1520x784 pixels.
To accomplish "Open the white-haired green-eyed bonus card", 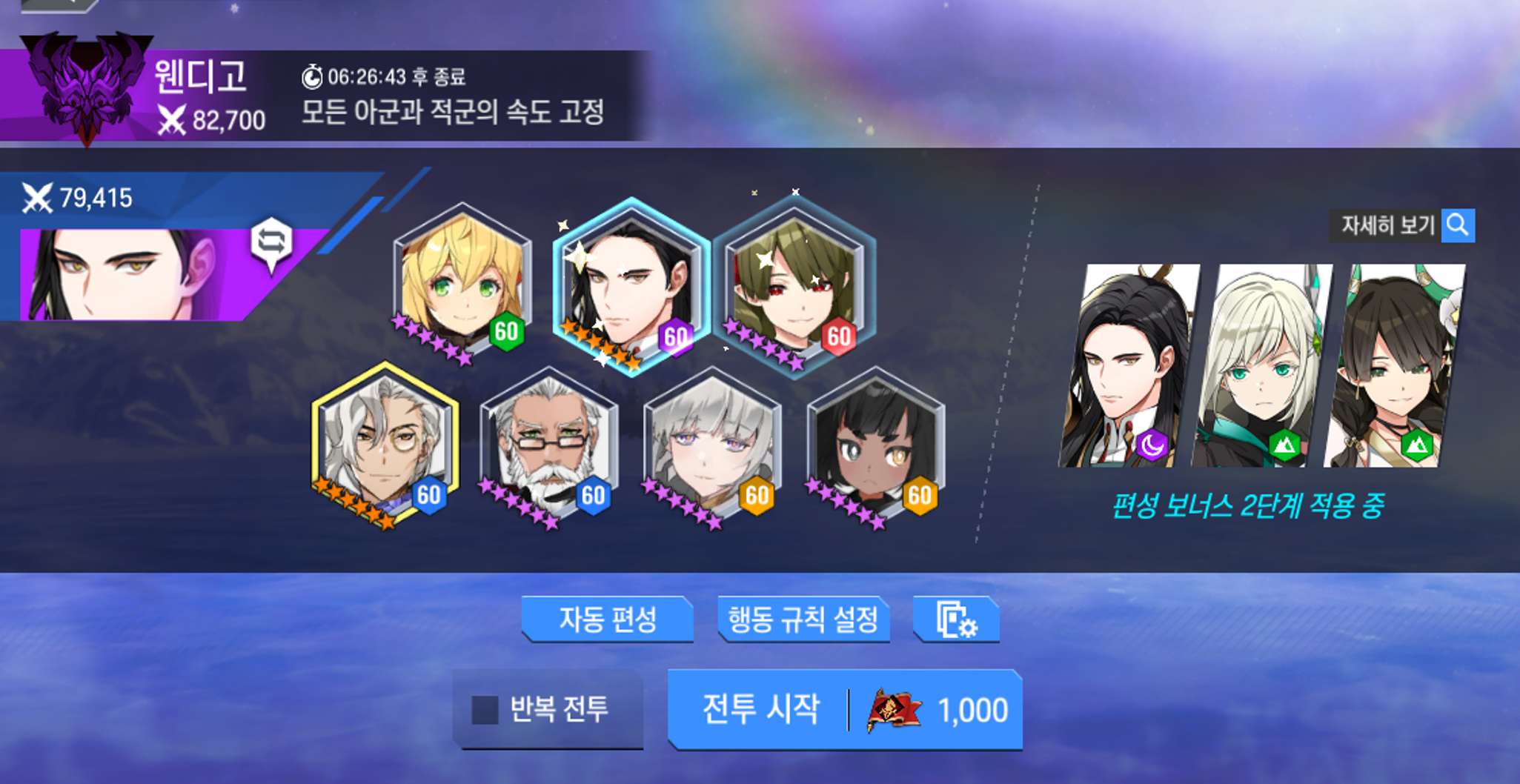I will 1262,365.
